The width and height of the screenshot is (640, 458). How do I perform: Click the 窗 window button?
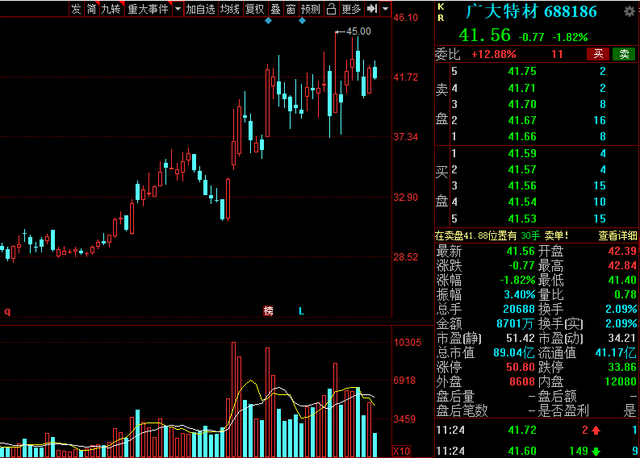click(x=291, y=9)
